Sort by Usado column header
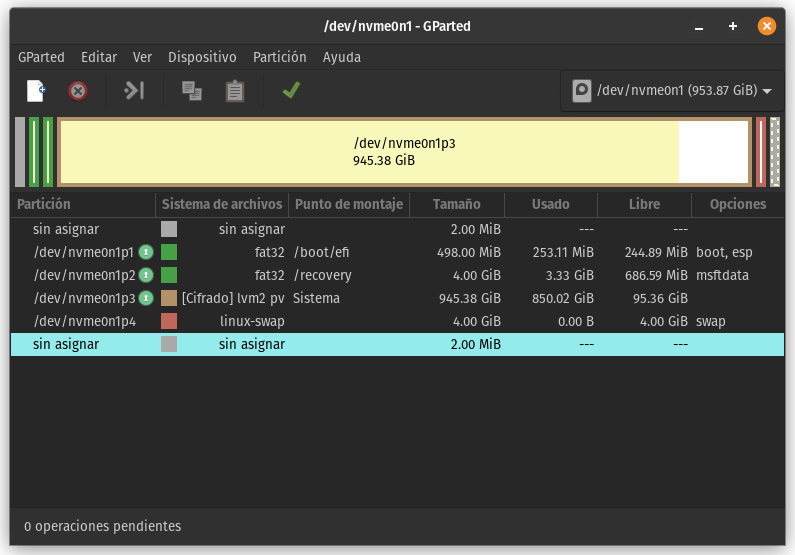 (551, 204)
